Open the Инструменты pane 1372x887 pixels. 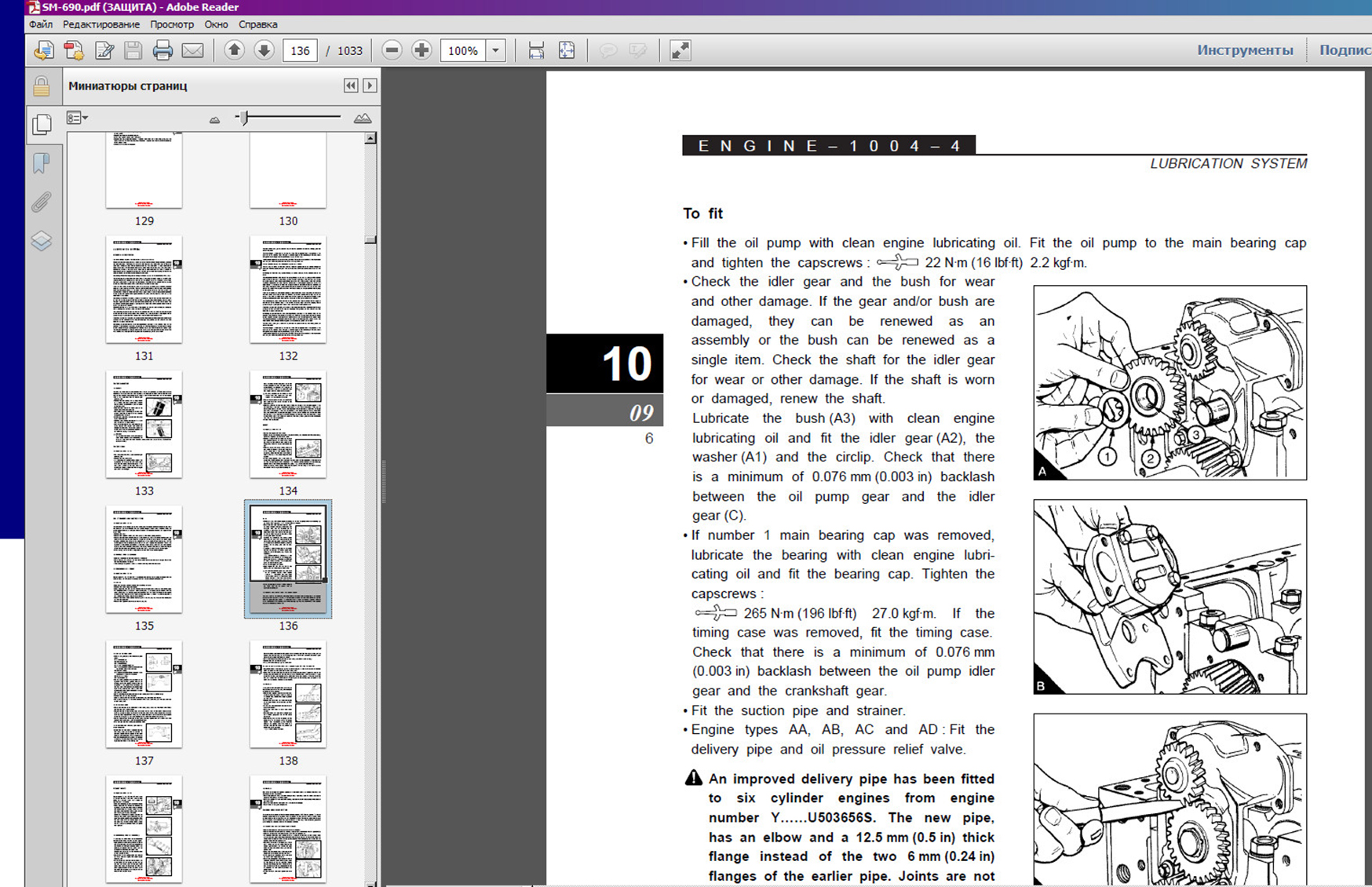(1245, 50)
